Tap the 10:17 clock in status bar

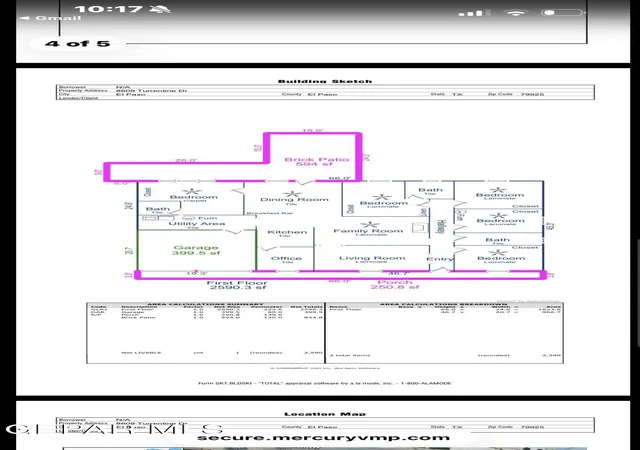pyautogui.click(x=108, y=9)
